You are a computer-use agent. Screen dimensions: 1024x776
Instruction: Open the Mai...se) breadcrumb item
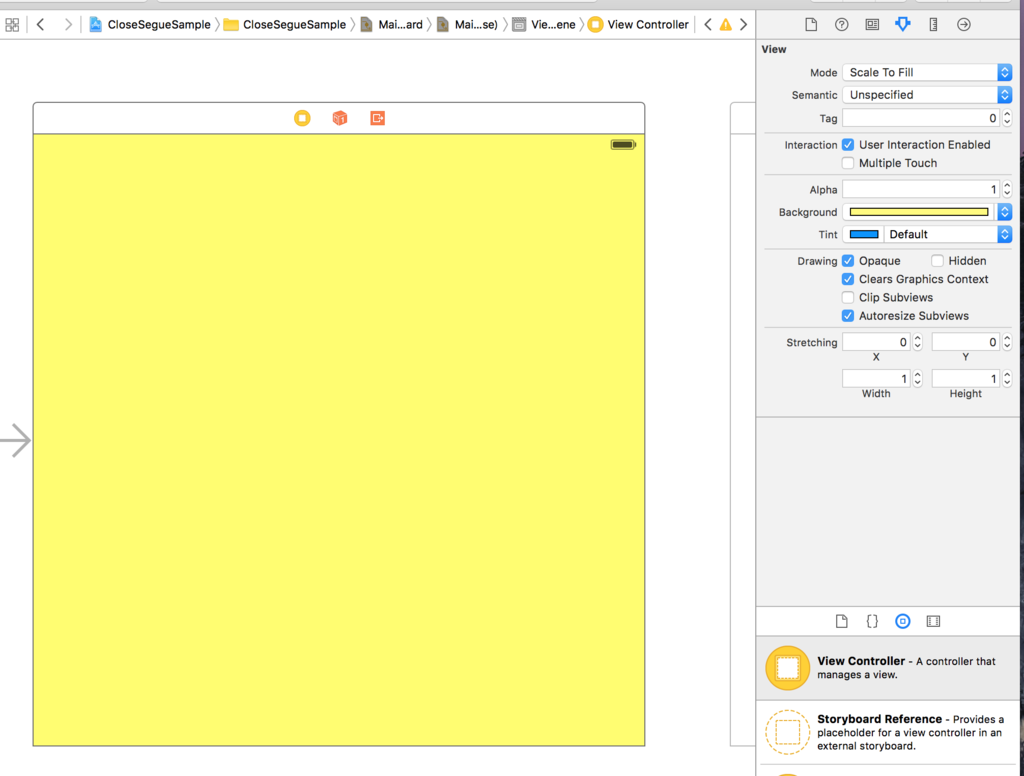pos(468,25)
